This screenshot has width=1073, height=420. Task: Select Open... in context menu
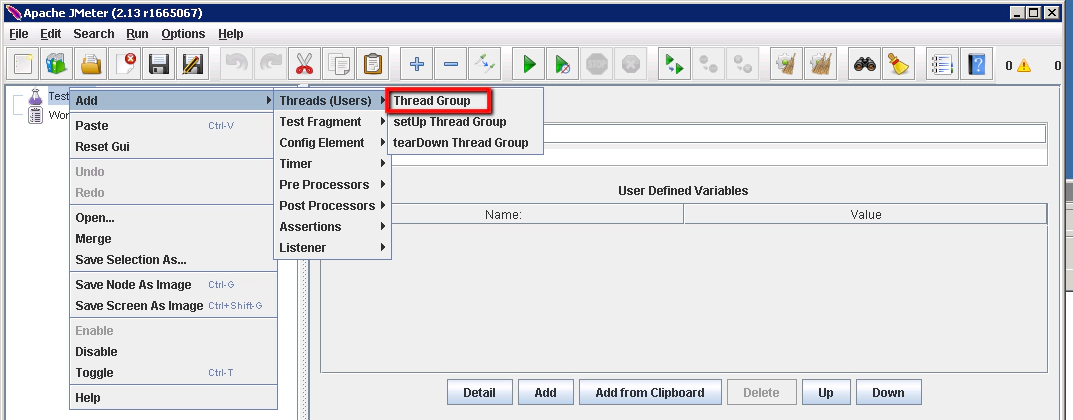pyautogui.click(x=173, y=218)
